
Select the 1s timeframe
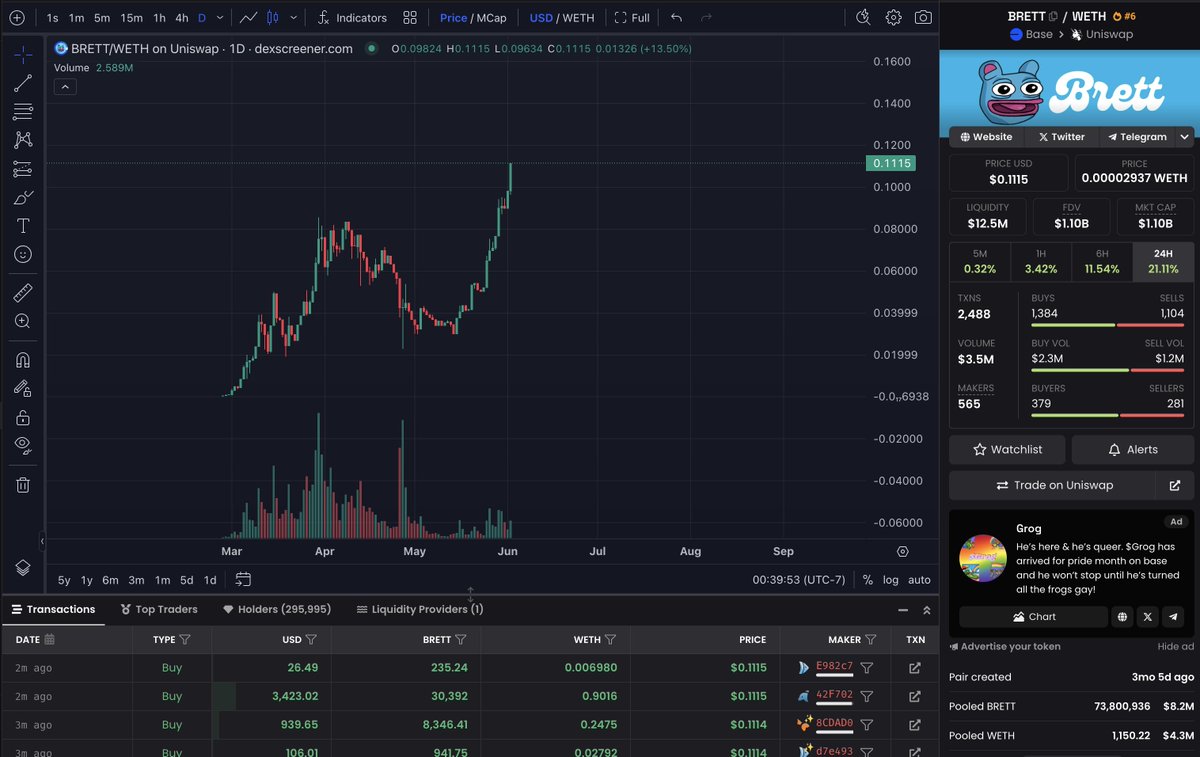tap(52, 18)
